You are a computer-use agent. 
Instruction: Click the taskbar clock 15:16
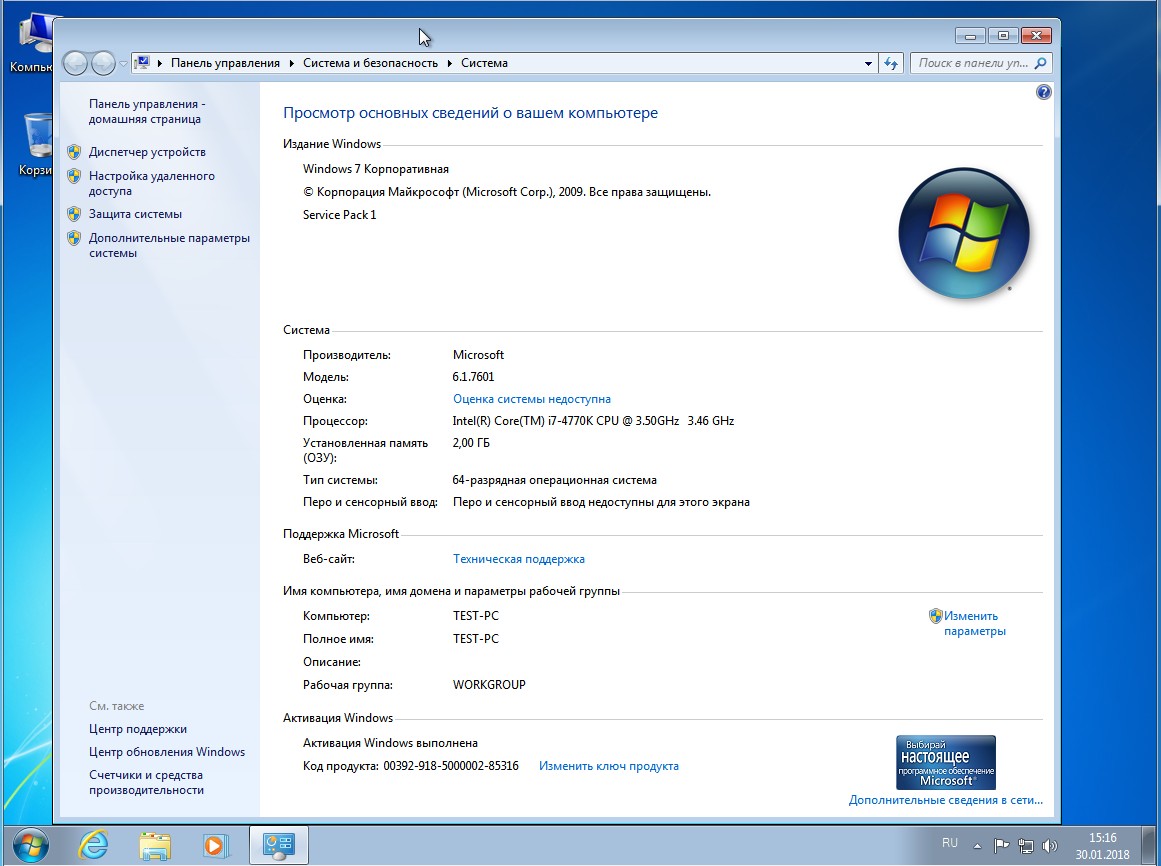click(1103, 846)
